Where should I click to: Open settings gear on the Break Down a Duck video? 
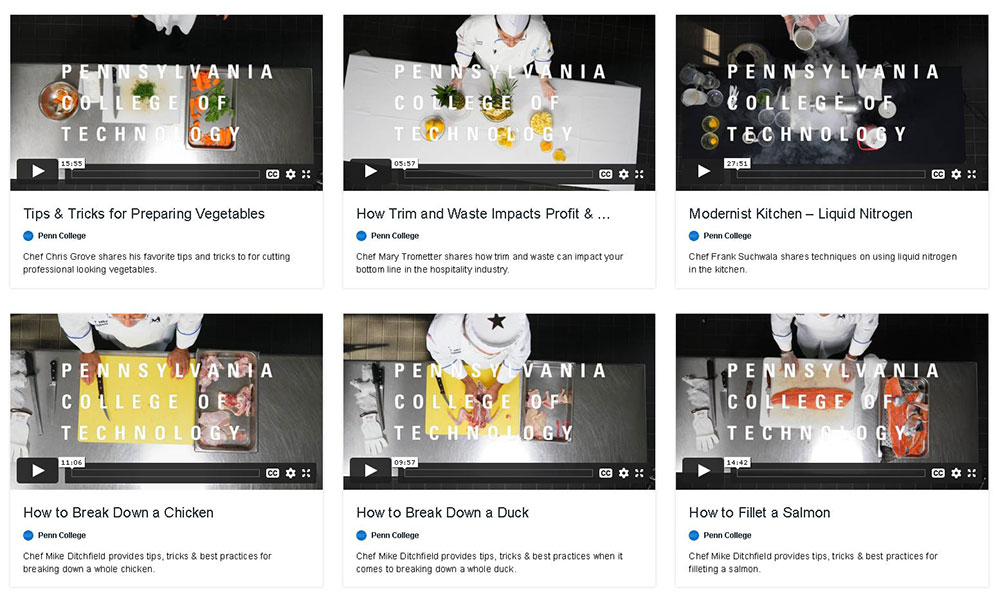click(624, 473)
